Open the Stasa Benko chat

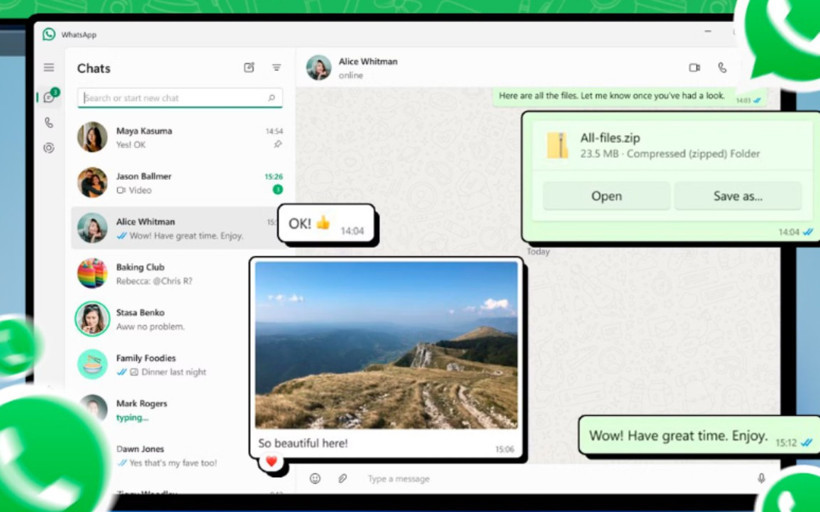[x=162, y=319]
